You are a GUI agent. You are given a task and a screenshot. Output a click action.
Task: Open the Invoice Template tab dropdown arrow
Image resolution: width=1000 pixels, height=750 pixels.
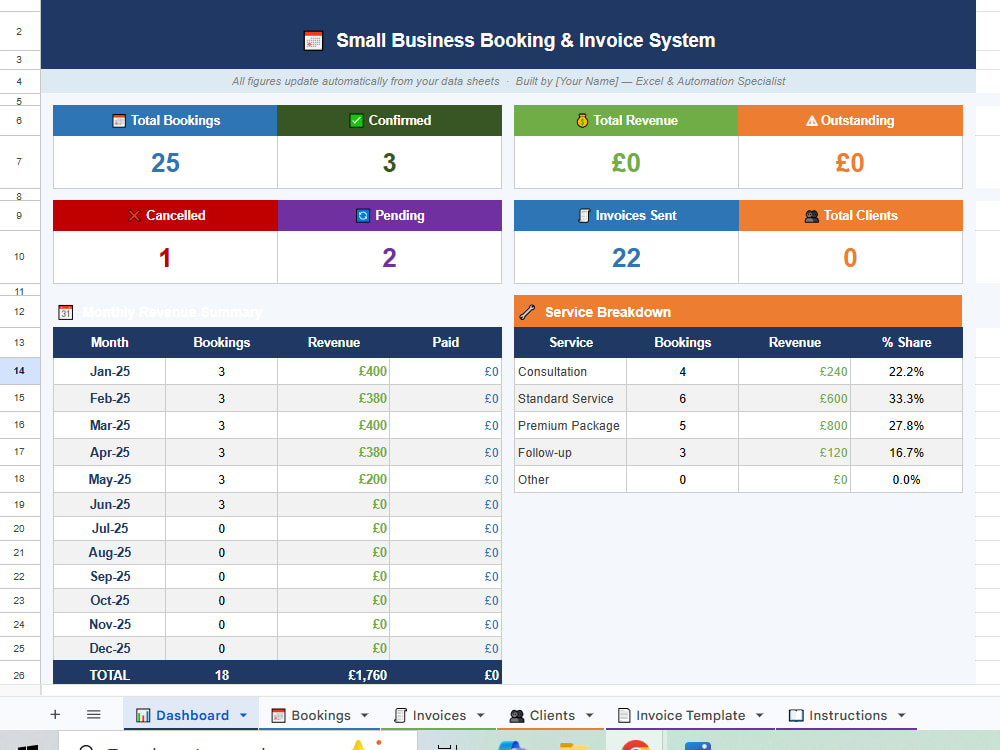tap(760, 716)
